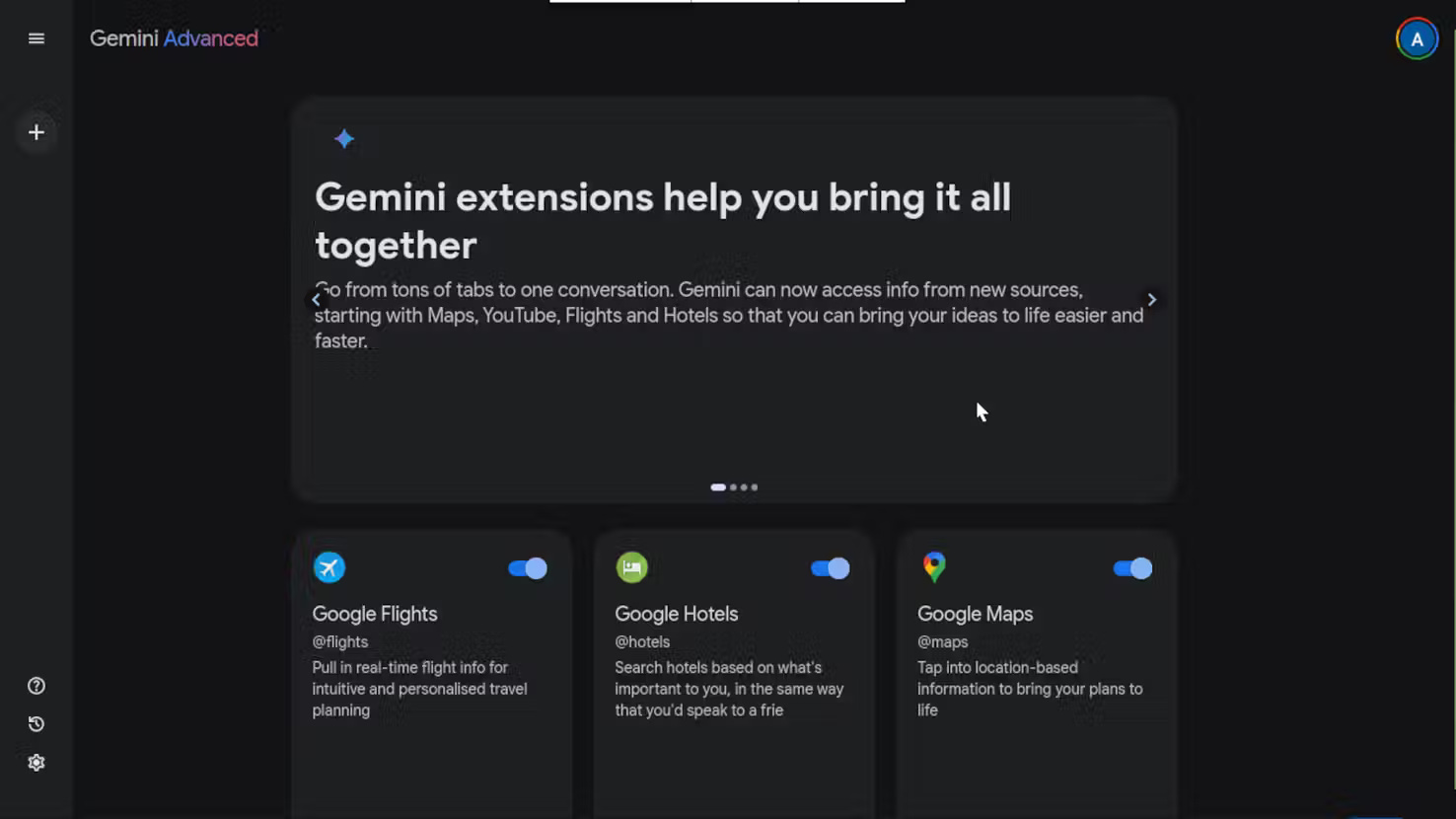Click the 'Gemini extensions help you' heading
This screenshot has width=1456, height=819.
pyautogui.click(x=663, y=221)
